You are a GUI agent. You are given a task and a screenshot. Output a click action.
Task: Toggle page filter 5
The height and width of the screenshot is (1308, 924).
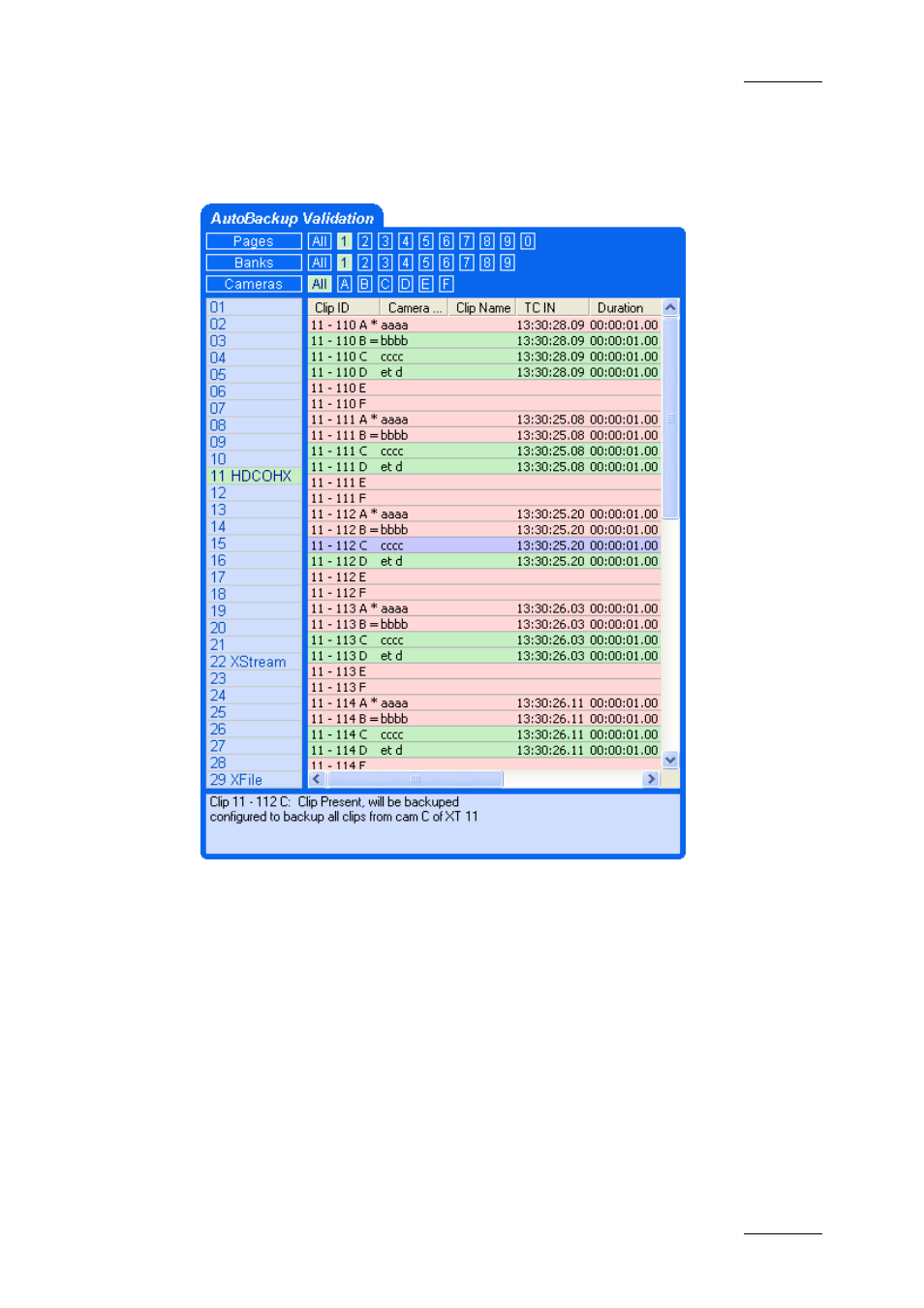(426, 241)
